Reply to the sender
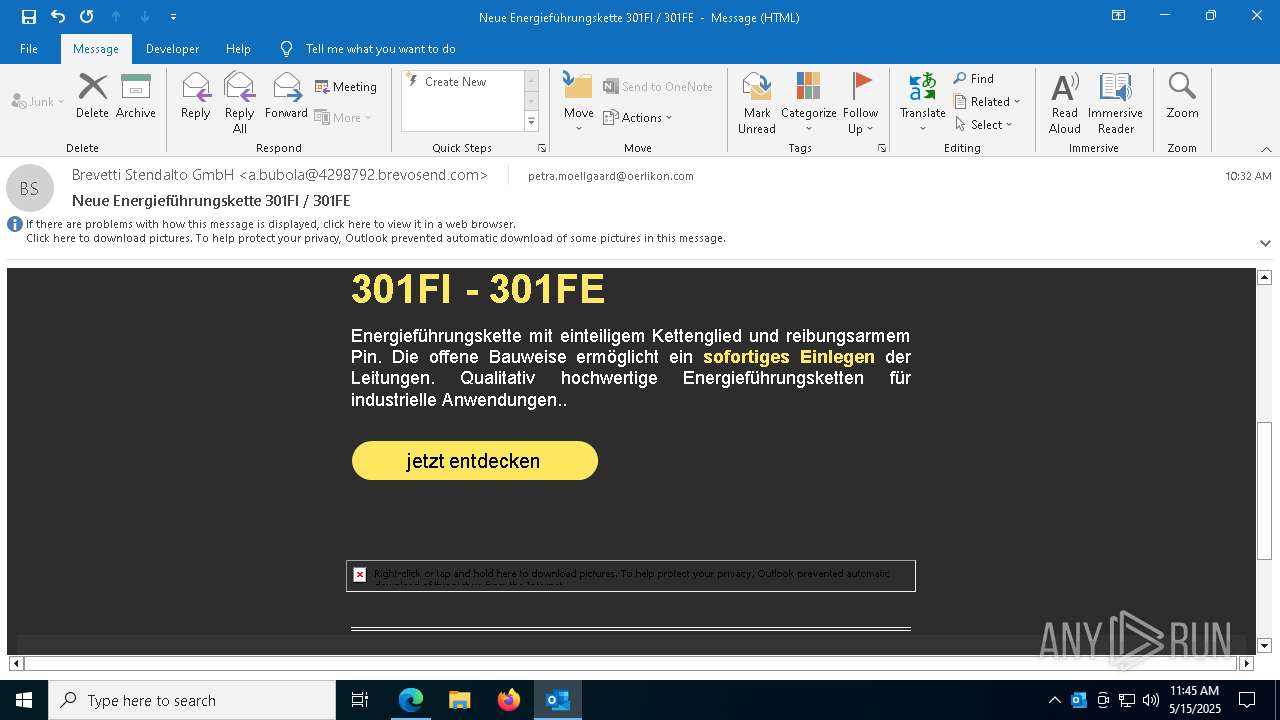The height and width of the screenshot is (720, 1280). point(196,96)
